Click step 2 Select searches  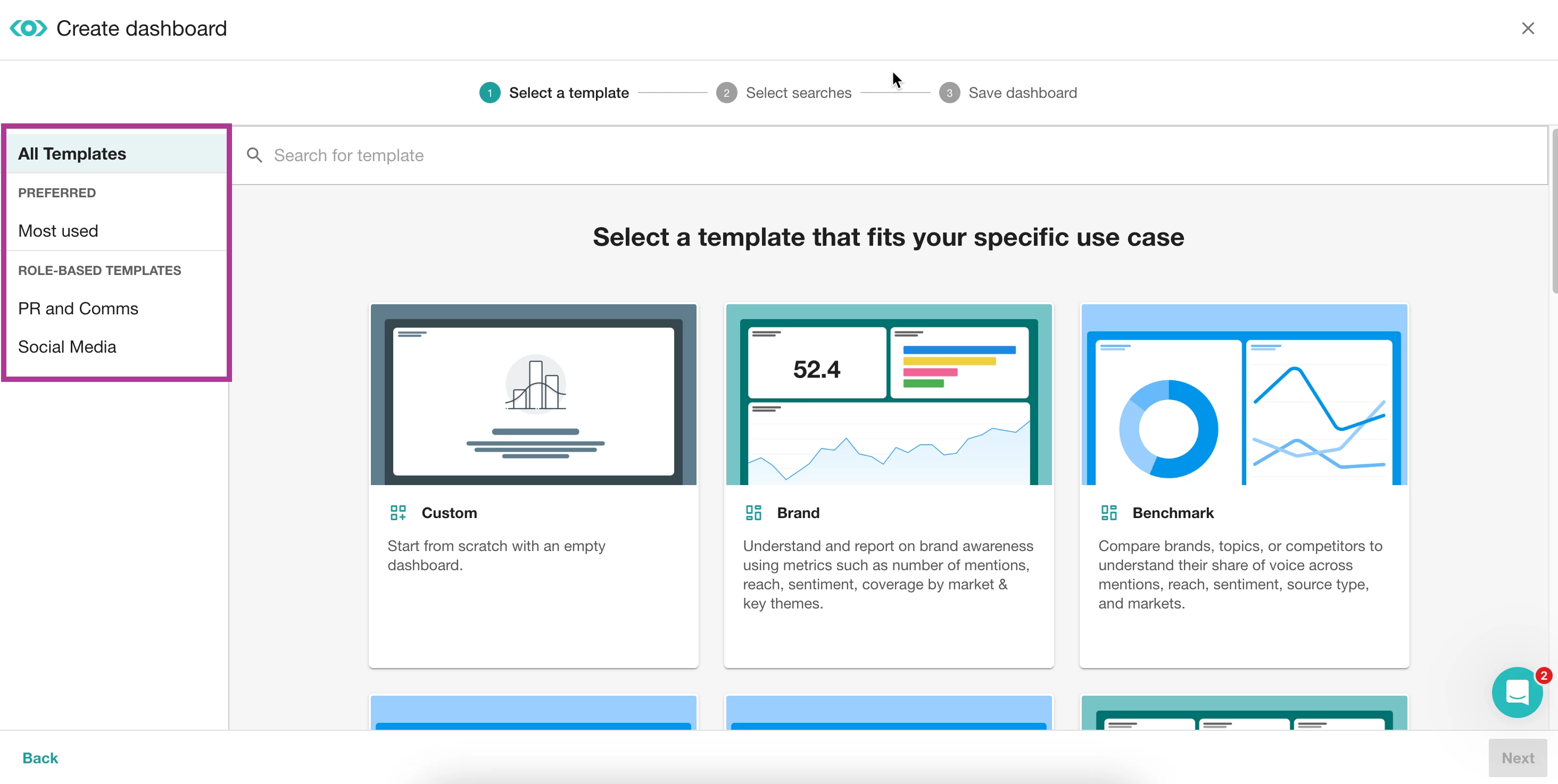coord(798,93)
